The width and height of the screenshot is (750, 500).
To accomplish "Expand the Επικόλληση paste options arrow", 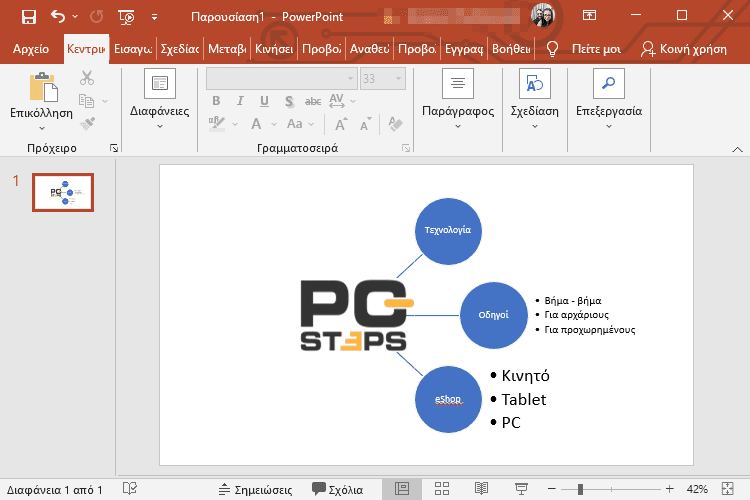I will pos(42,128).
